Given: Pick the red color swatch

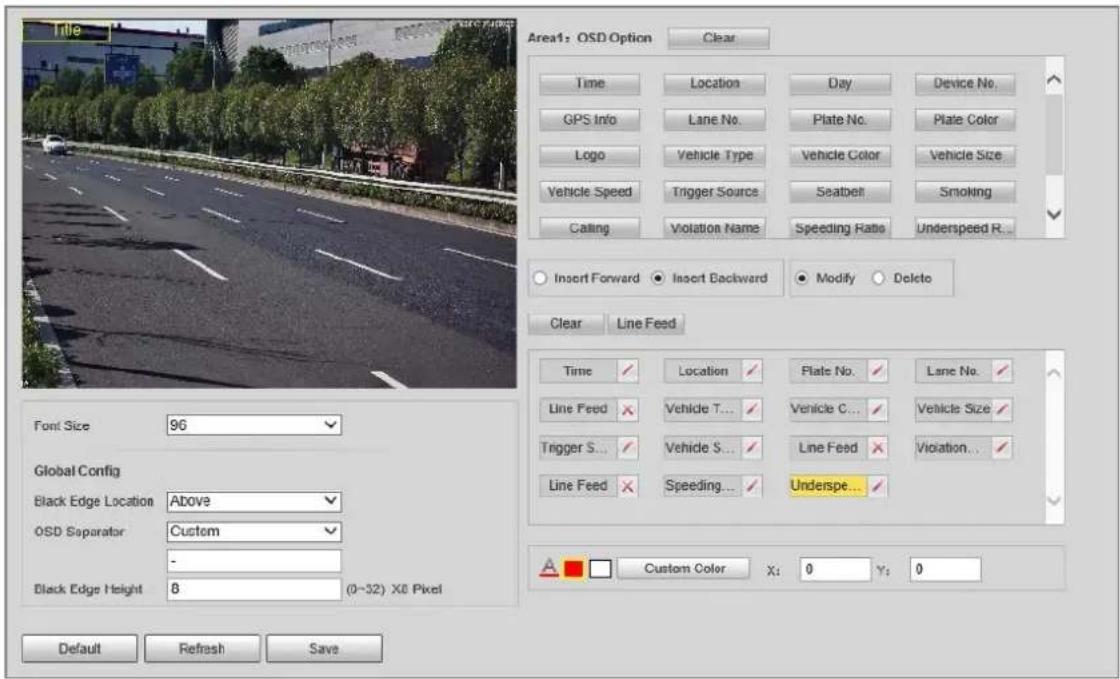Looking at the screenshot, I should [574, 569].
